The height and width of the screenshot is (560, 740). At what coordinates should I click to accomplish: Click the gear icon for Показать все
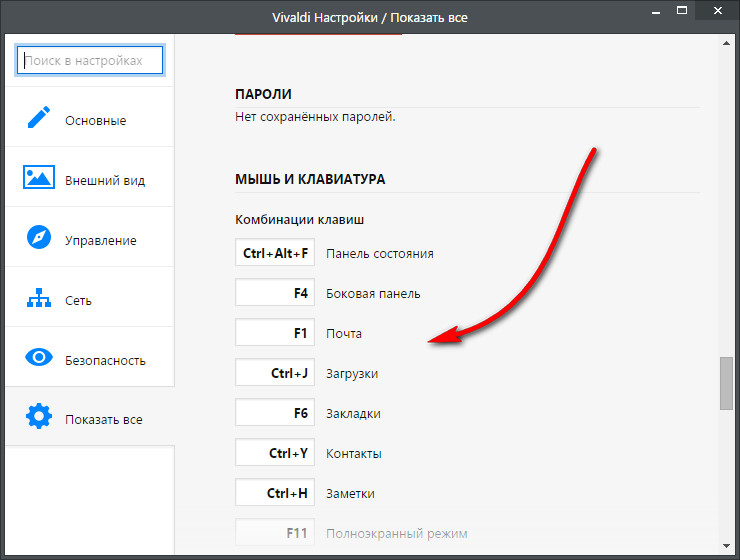click(39, 416)
